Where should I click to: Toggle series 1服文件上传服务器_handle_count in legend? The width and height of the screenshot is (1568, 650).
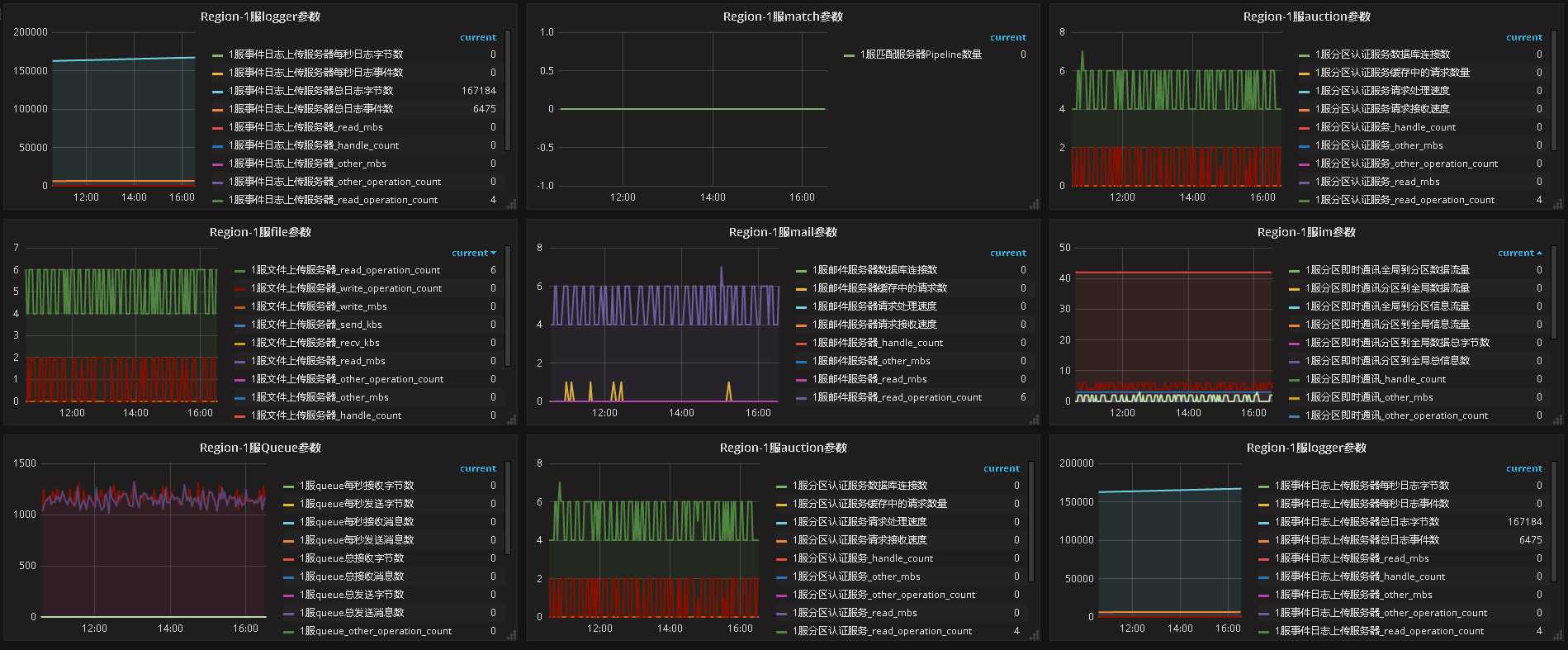pos(326,415)
